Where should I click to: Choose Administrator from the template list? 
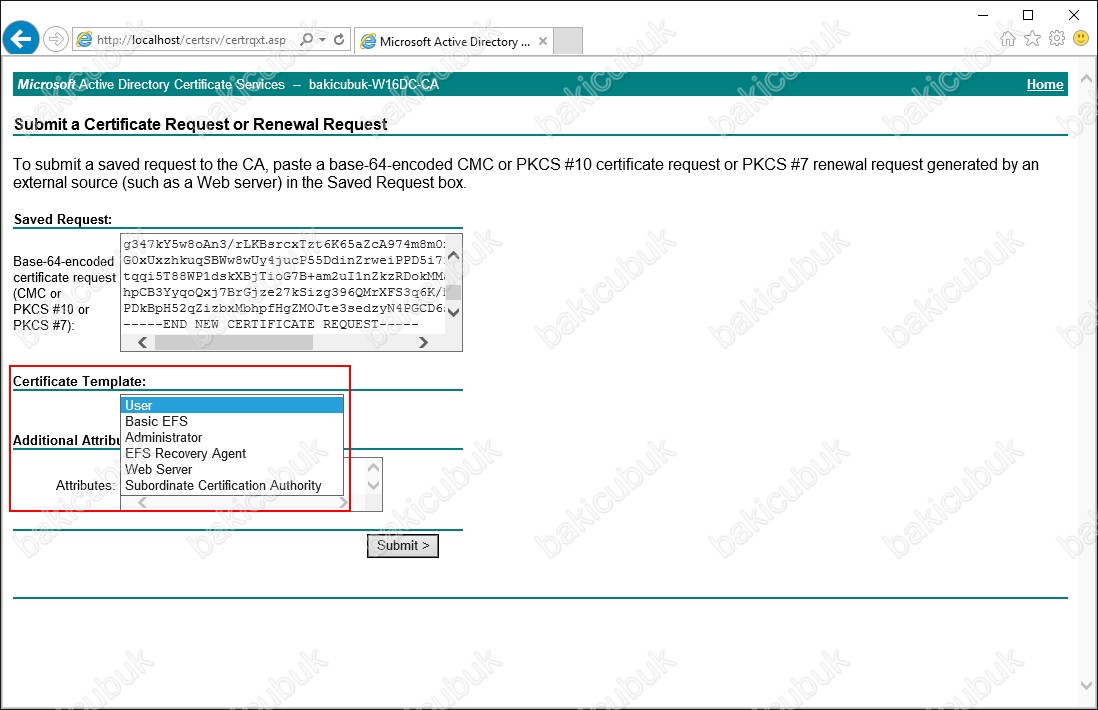pos(232,438)
